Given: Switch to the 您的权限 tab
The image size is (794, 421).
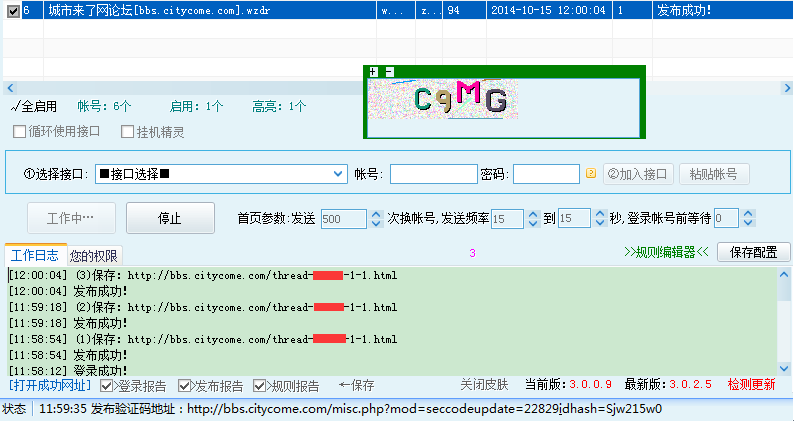Looking at the screenshot, I should [94, 255].
